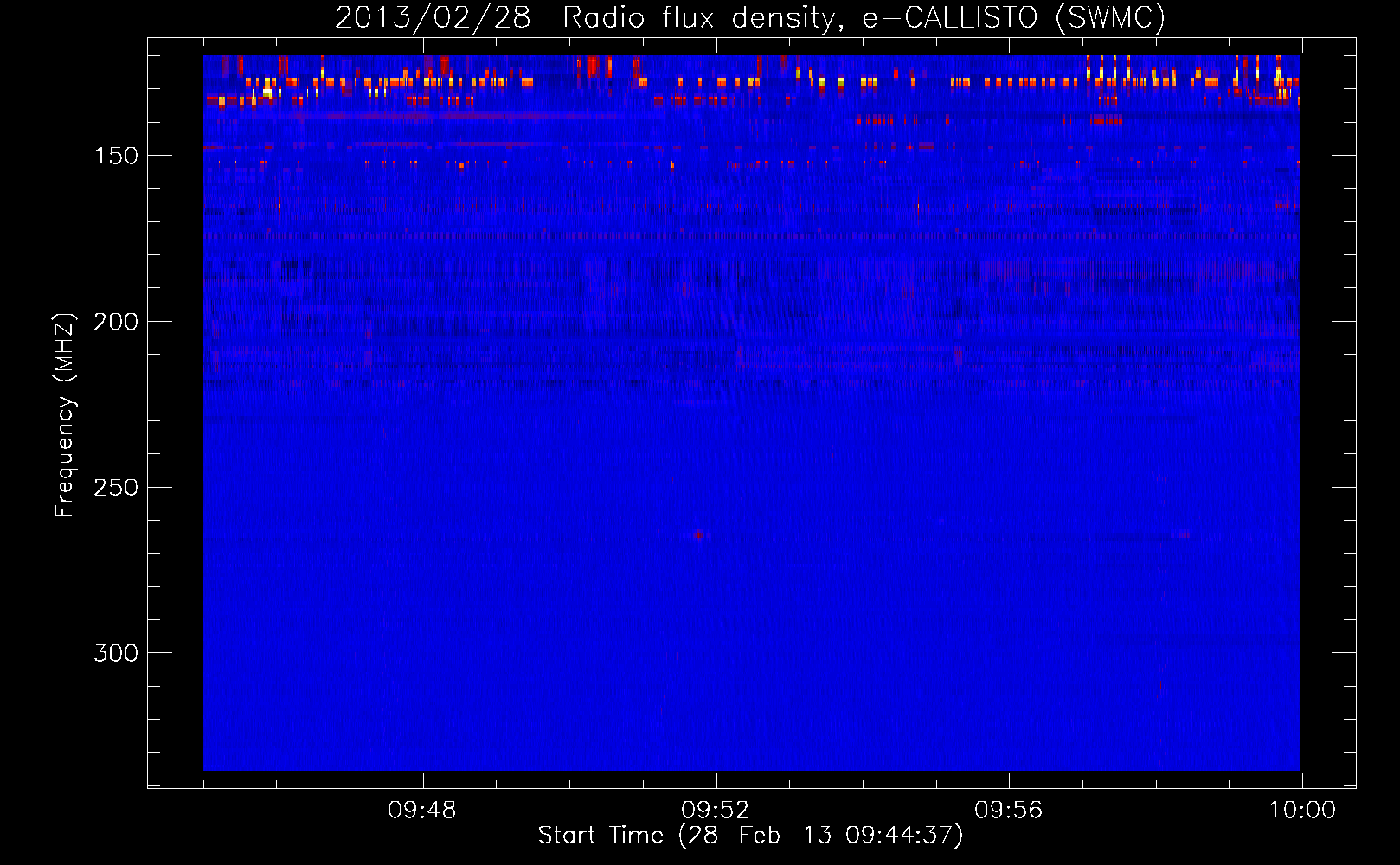Click the 300 frequency tick label
The height and width of the screenshot is (865, 1400).
coord(116,653)
